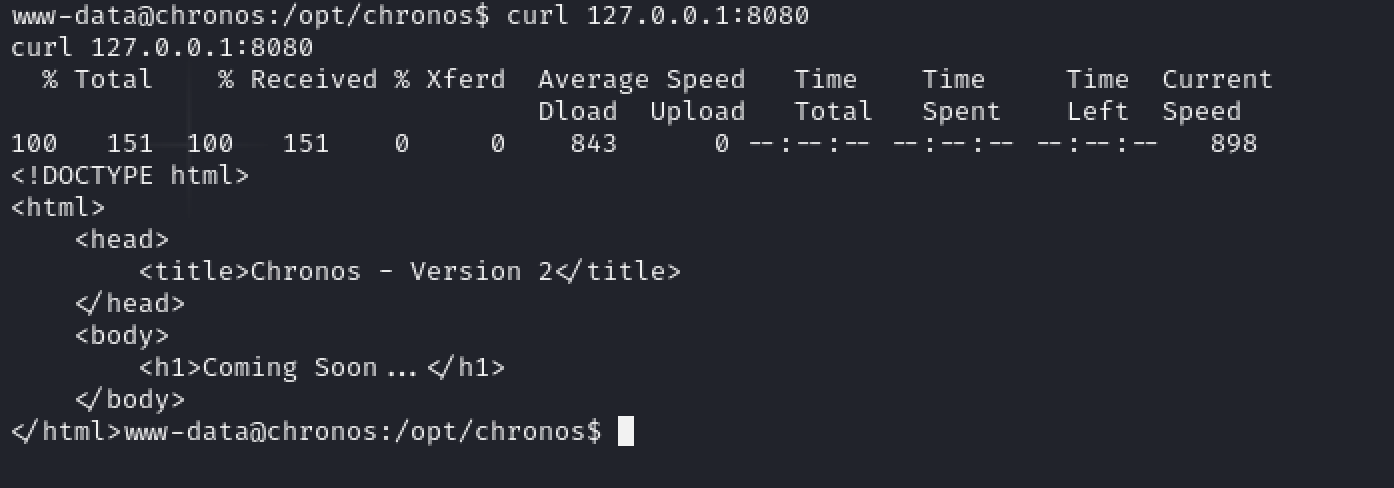Click the Time Left column header
The image size is (1394, 488).
point(1097,95)
